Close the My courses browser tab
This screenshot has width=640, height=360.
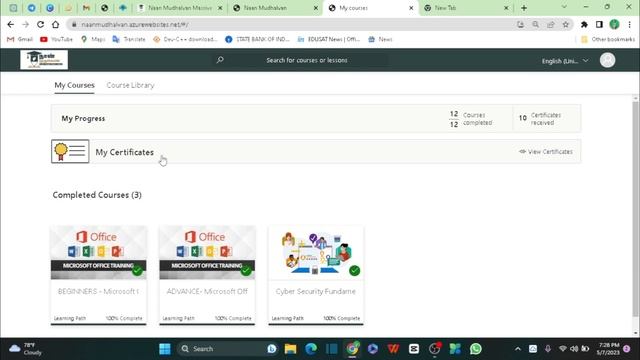pos(411,8)
